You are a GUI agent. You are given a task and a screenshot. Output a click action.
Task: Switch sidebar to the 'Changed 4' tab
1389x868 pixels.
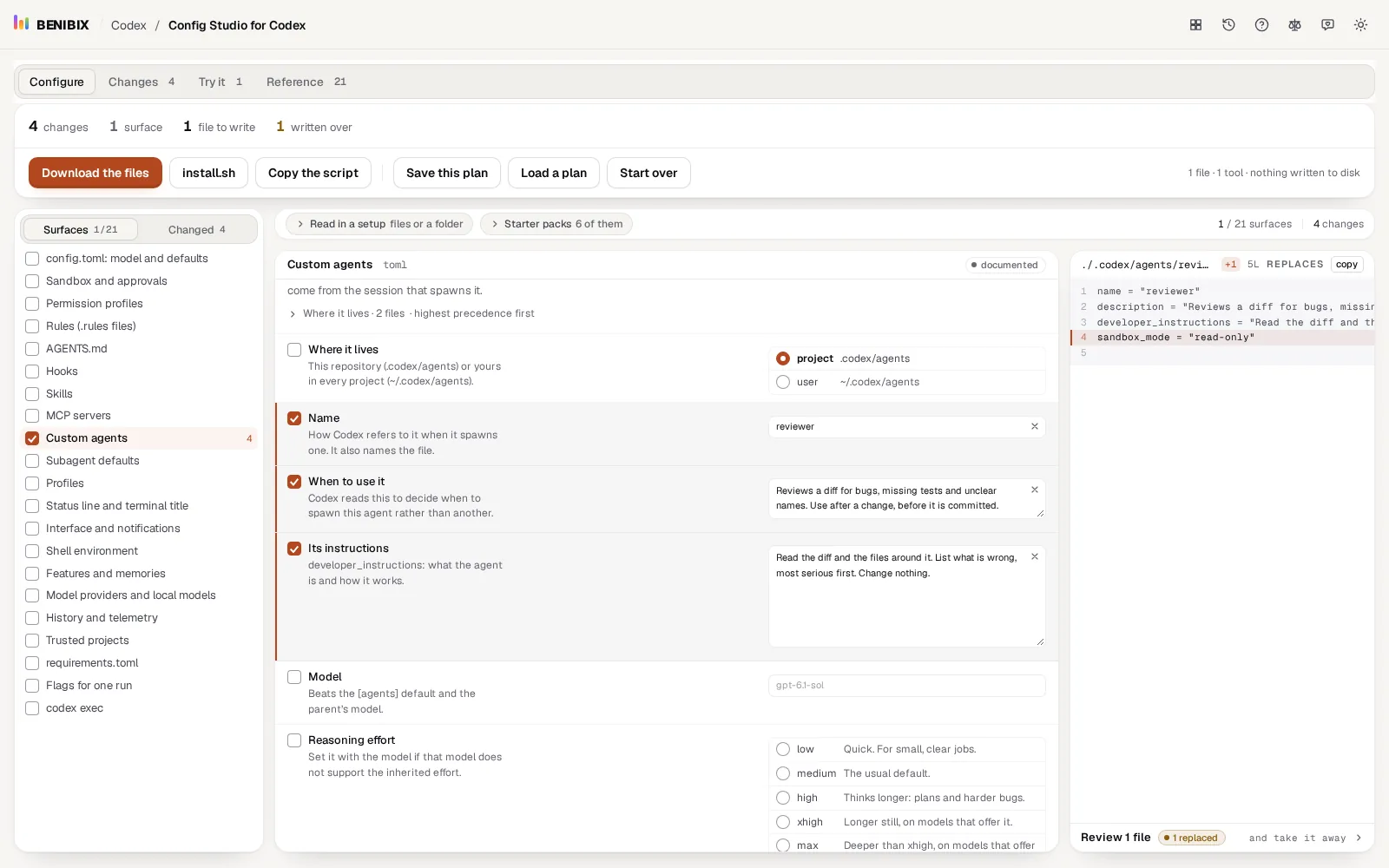(197, 229)
